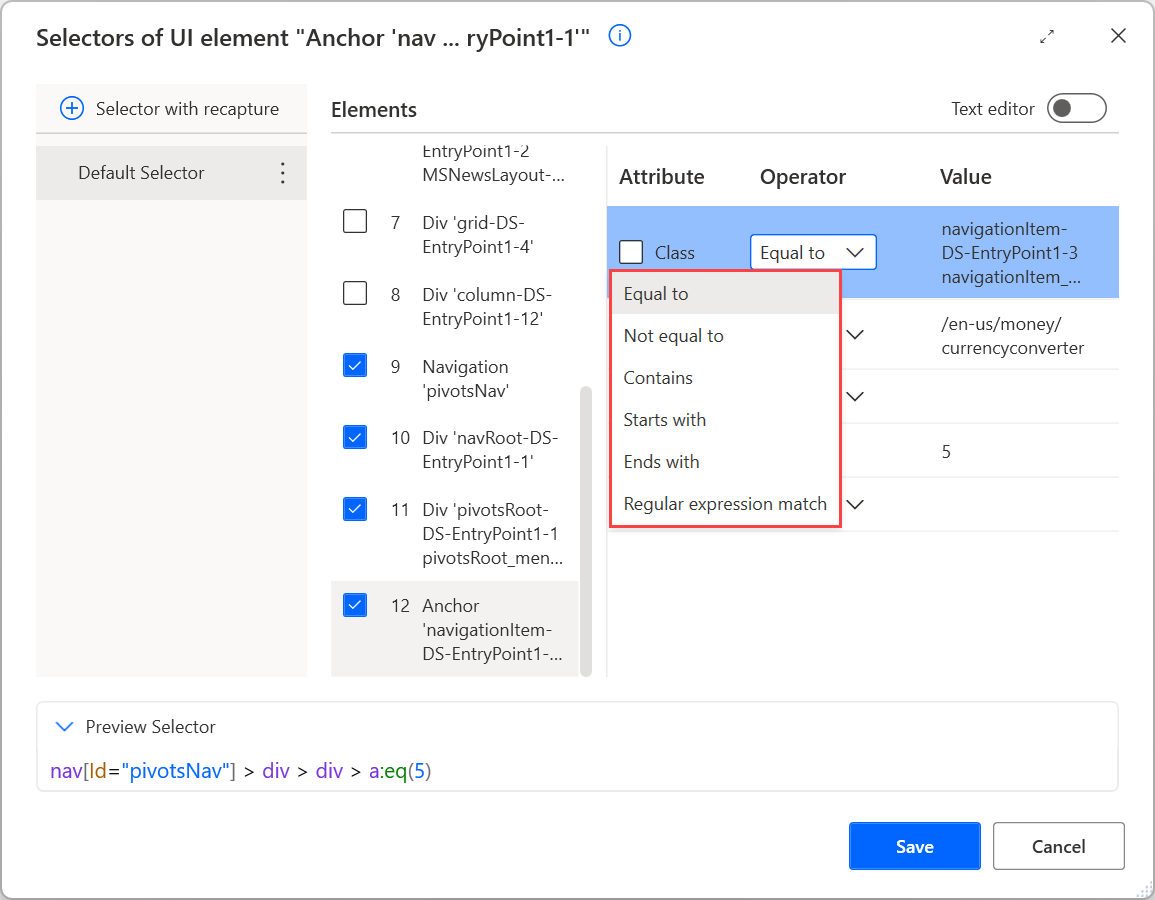Select element row Div 'pivotsRoot-DS-EntryPoint1-1'
The height and width of the screenshot is (900, 1155).
click(455, 533)
